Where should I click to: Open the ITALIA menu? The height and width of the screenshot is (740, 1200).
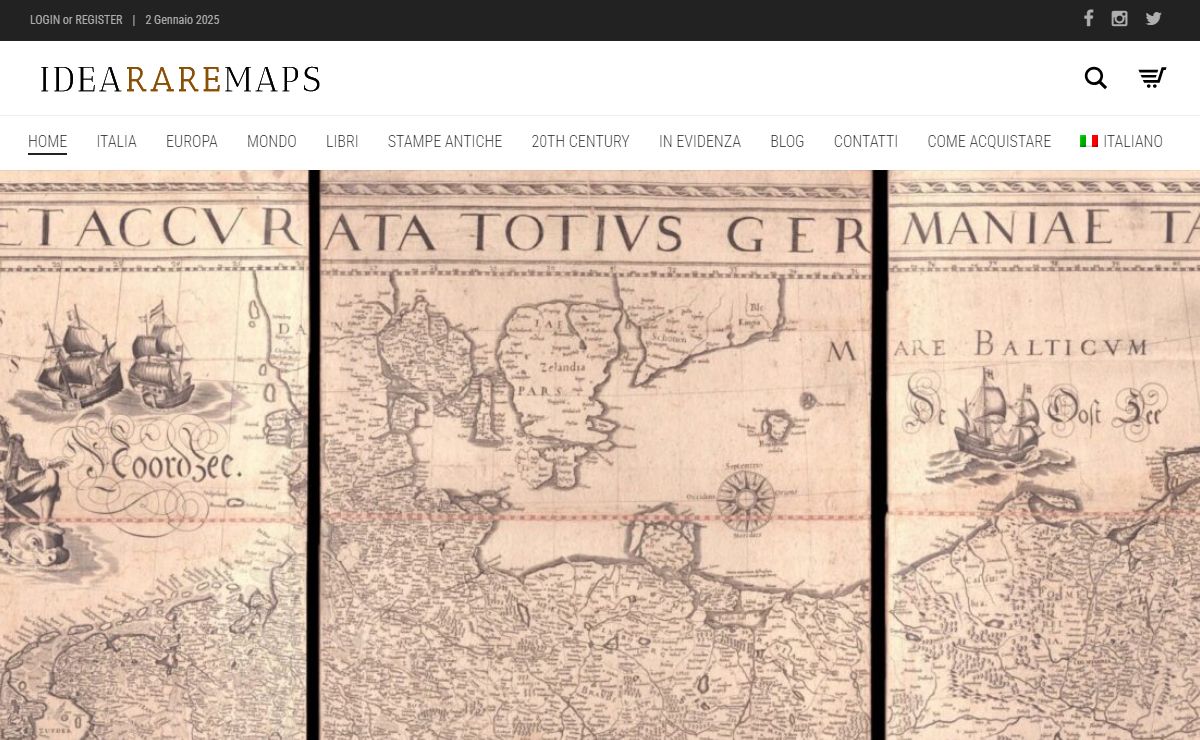117,142
